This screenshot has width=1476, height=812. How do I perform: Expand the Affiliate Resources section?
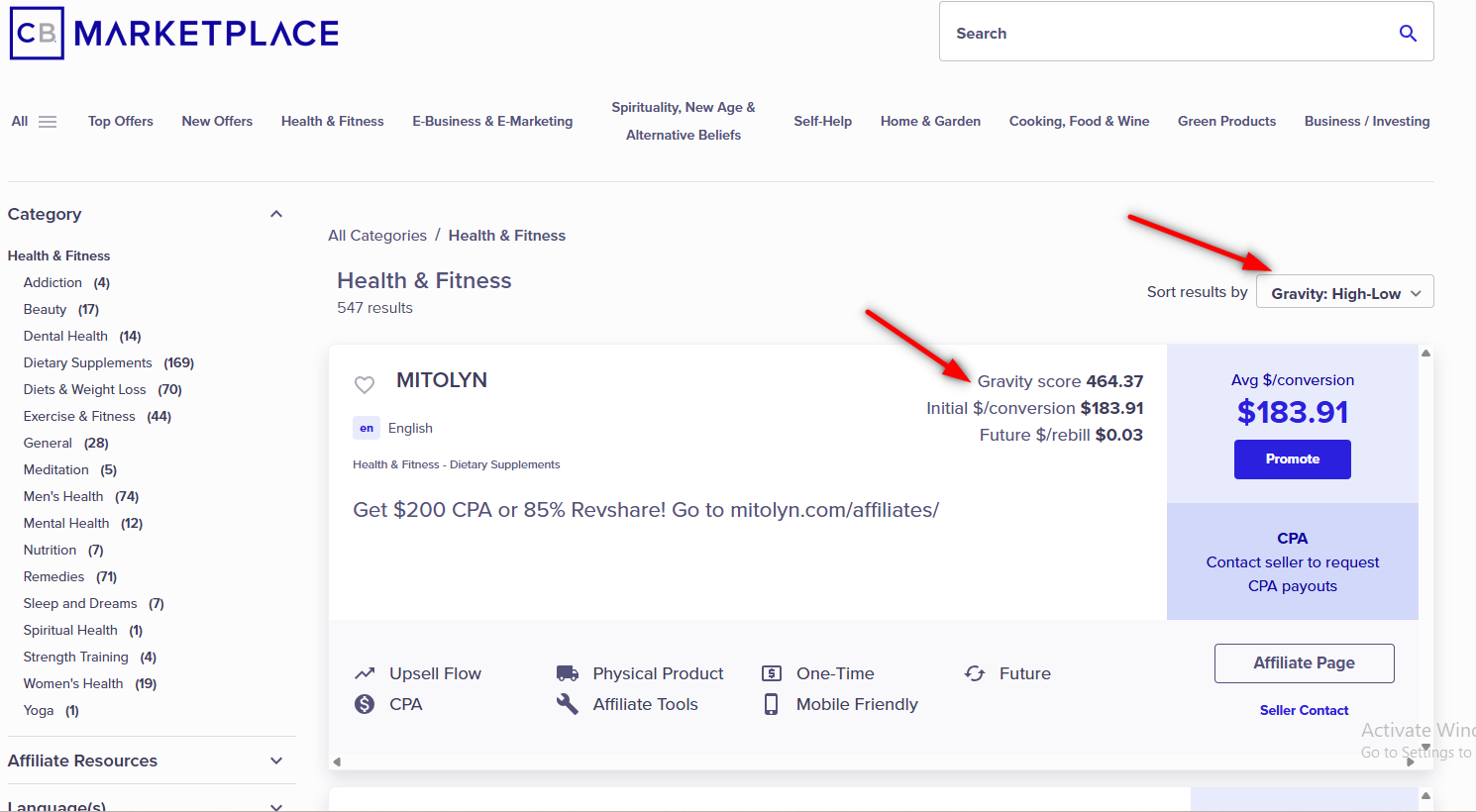tap(276, 761)
